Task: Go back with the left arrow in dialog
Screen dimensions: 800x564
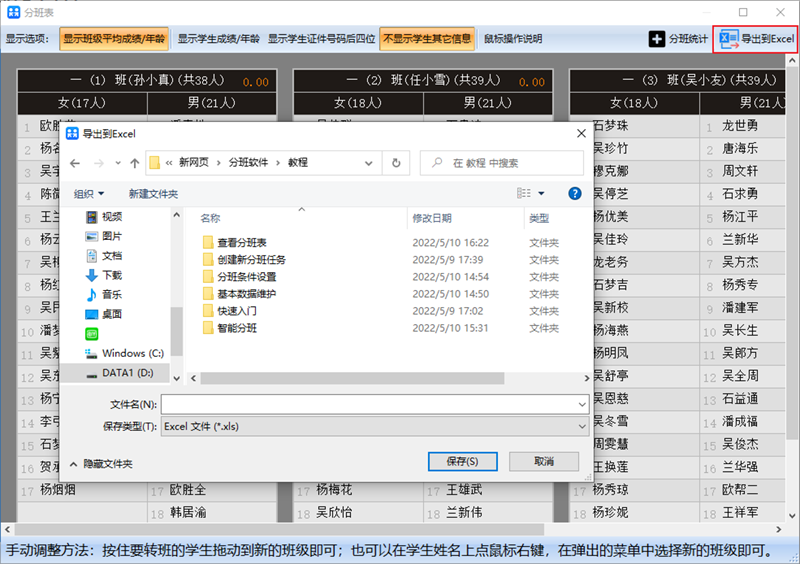Action: pos(75,163)
